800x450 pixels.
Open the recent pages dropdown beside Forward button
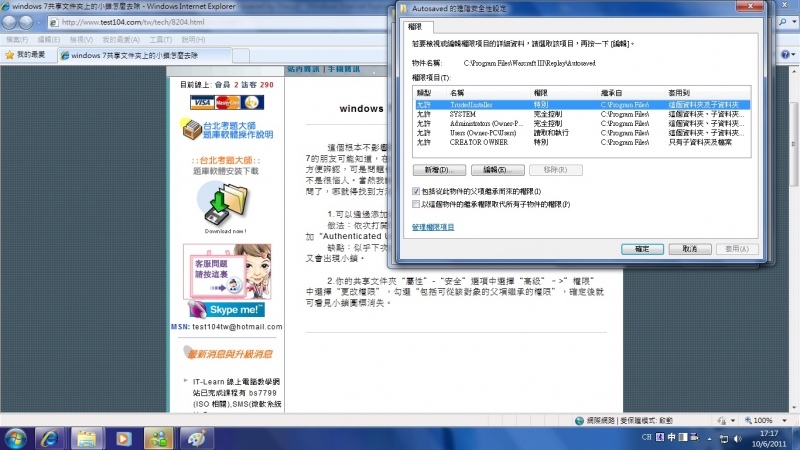click(x=39, y=22)
